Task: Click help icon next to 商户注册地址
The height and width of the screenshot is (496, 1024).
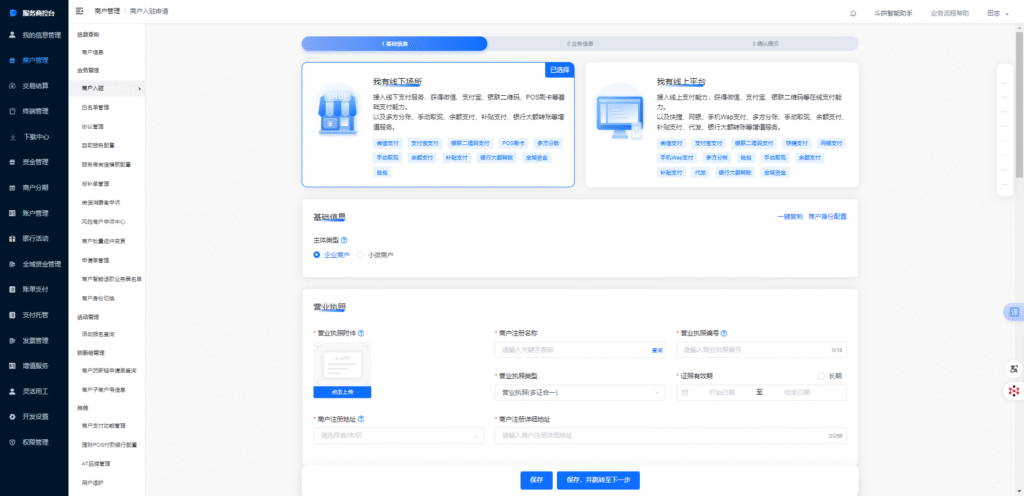Action: coord(360,419)
